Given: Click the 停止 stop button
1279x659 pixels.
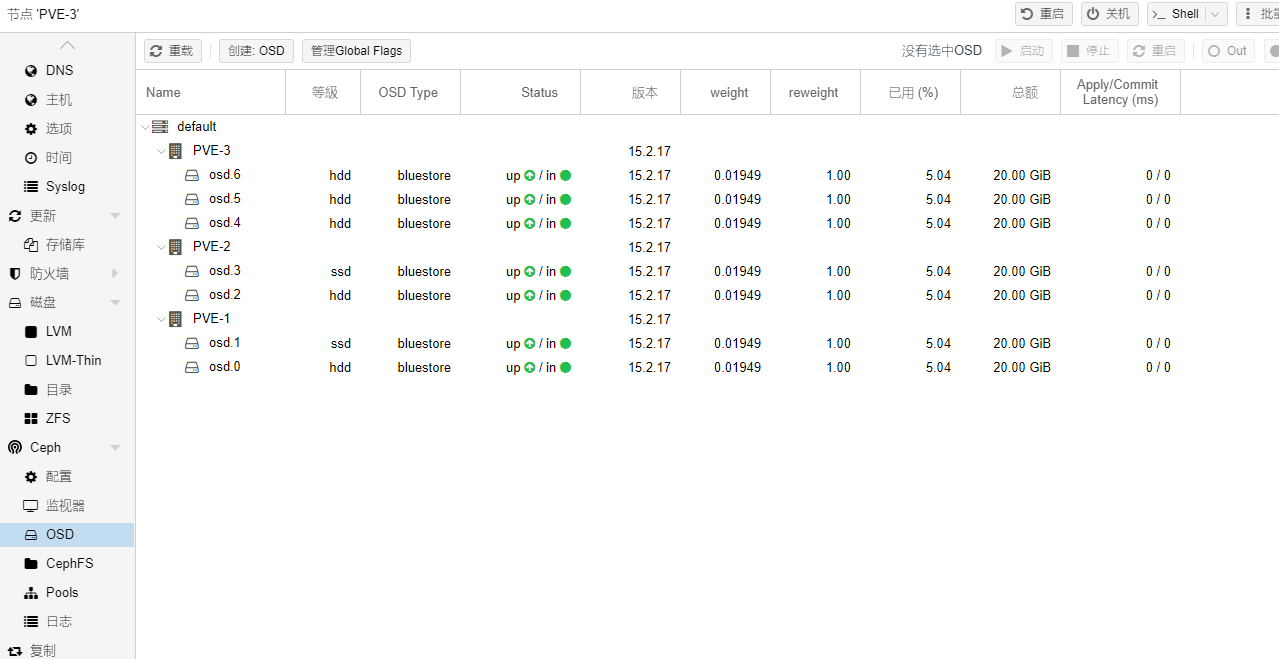Looking at the screenshot, I should [1090, 51].
